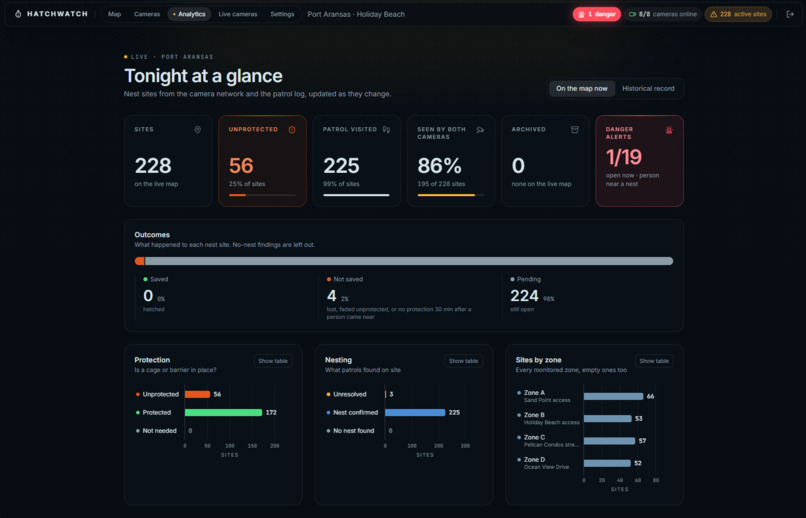The width and height of the screenshot is (806, 518).
Task: Click the 'Zone B Holiday Beach access' label
Action: (552, 418)
